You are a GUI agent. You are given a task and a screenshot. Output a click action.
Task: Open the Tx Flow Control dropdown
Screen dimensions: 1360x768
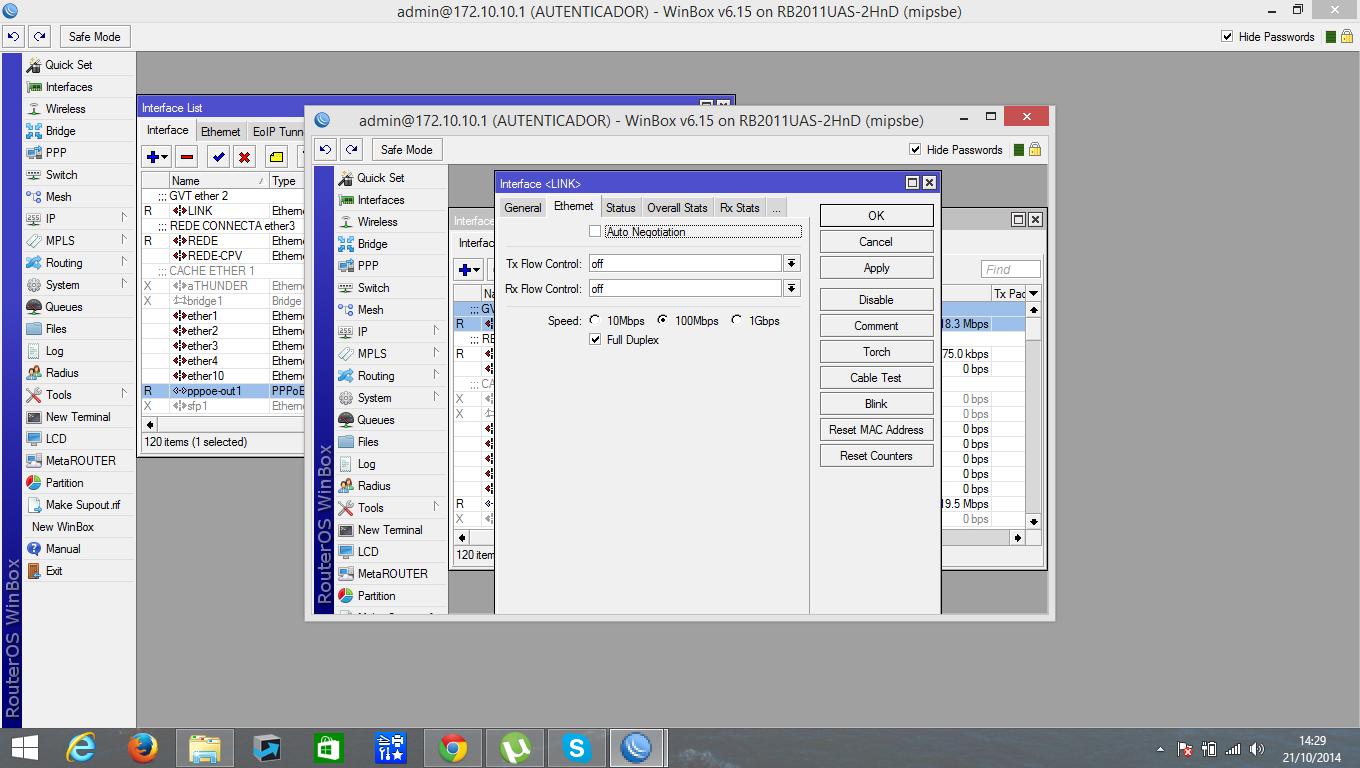pyautogui.click(x=791, y=263)
